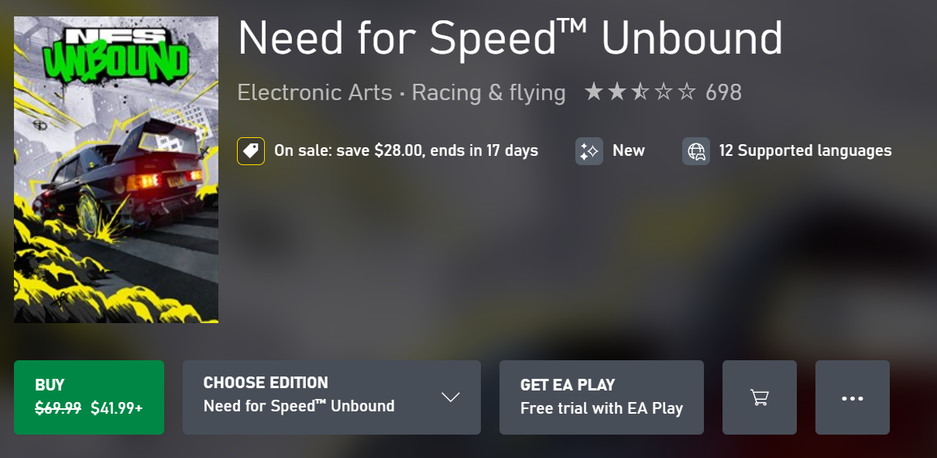
Task: Expand edition list with chevron arrow
Action: coord(451,397)
